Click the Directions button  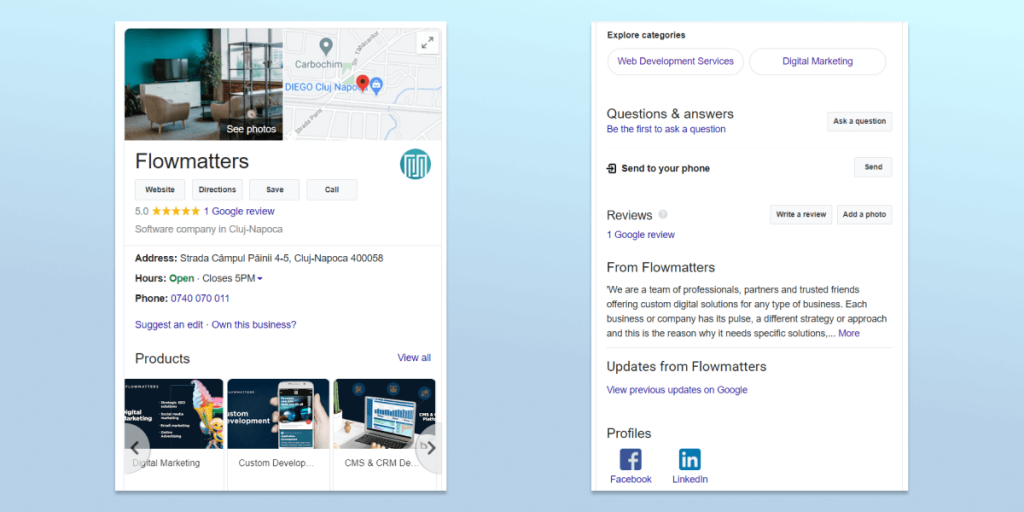(217, 189)
